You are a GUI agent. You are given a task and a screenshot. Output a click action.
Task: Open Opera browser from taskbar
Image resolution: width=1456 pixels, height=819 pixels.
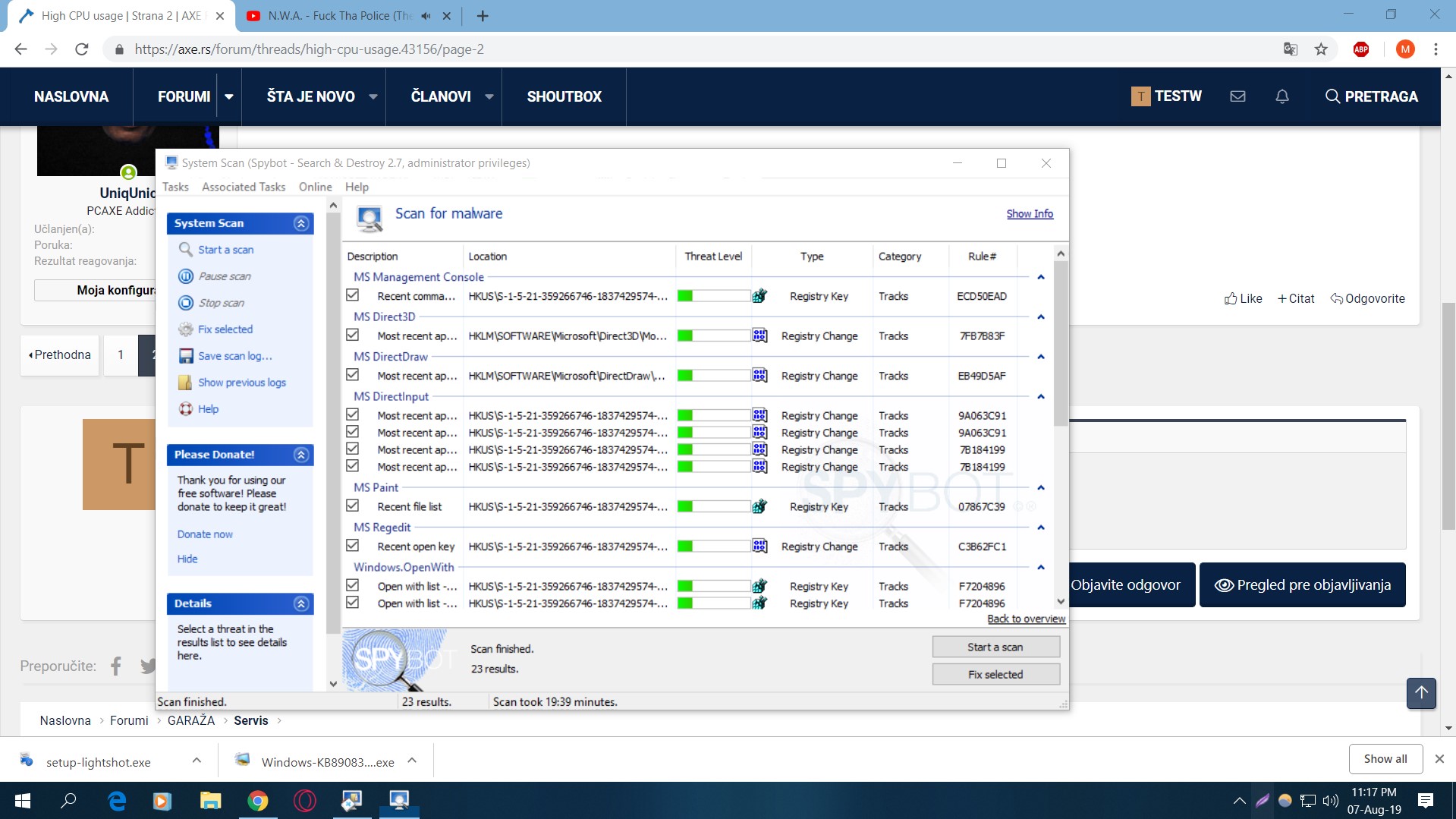tap(304, 801)
